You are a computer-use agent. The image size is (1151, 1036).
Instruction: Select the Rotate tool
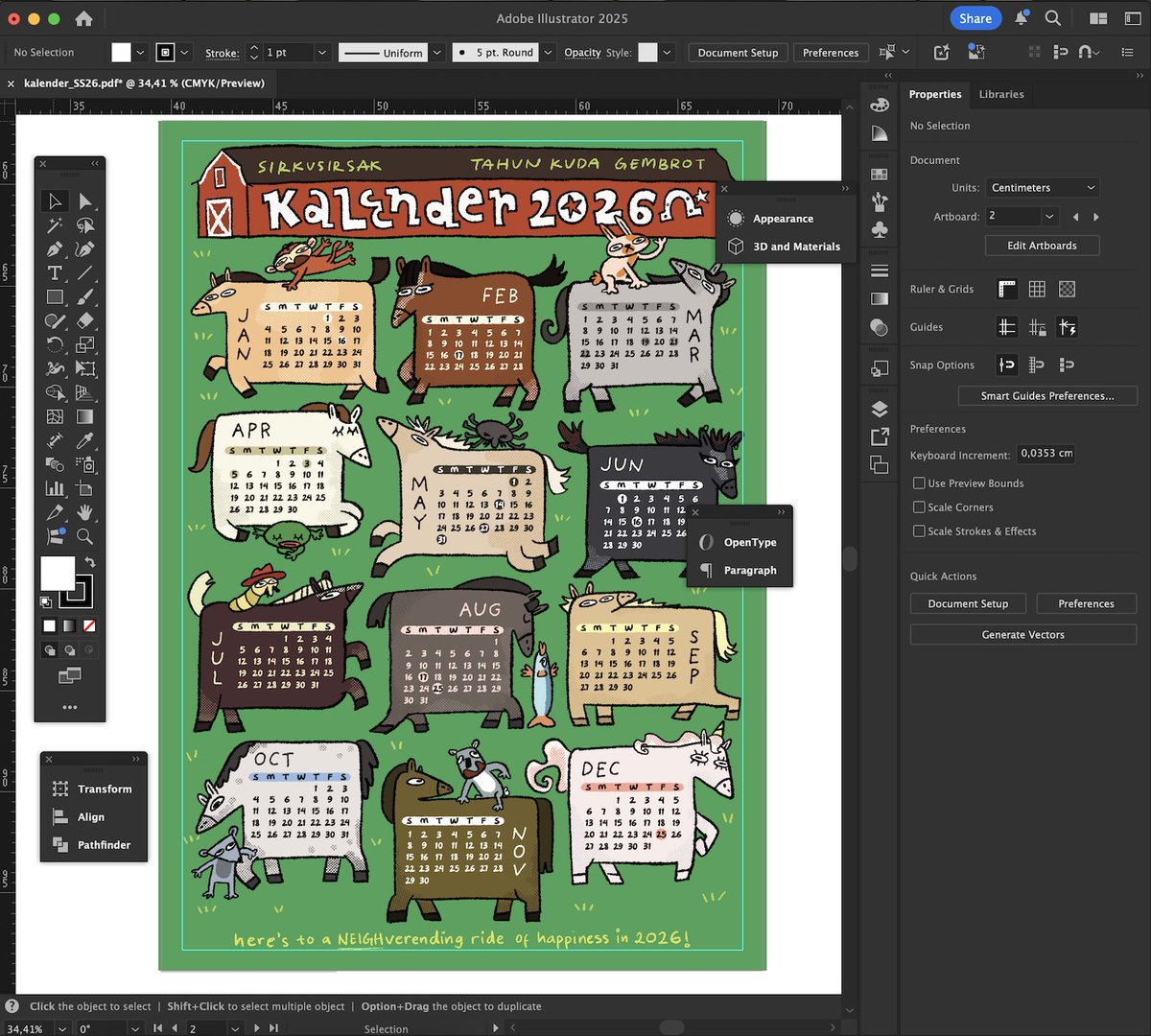click(56, 345)
